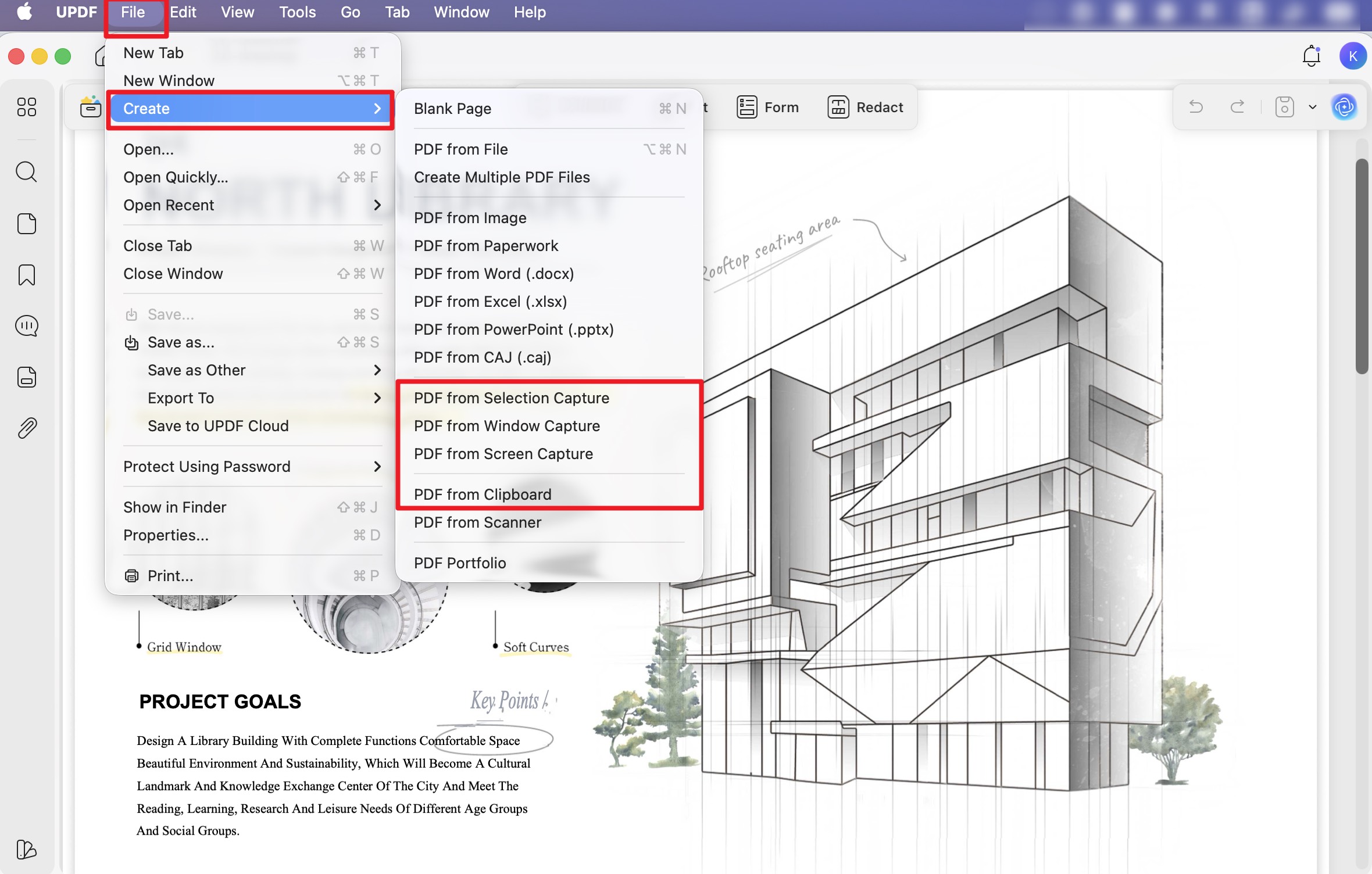Choose New Tab from File menu

click(252, 53)
